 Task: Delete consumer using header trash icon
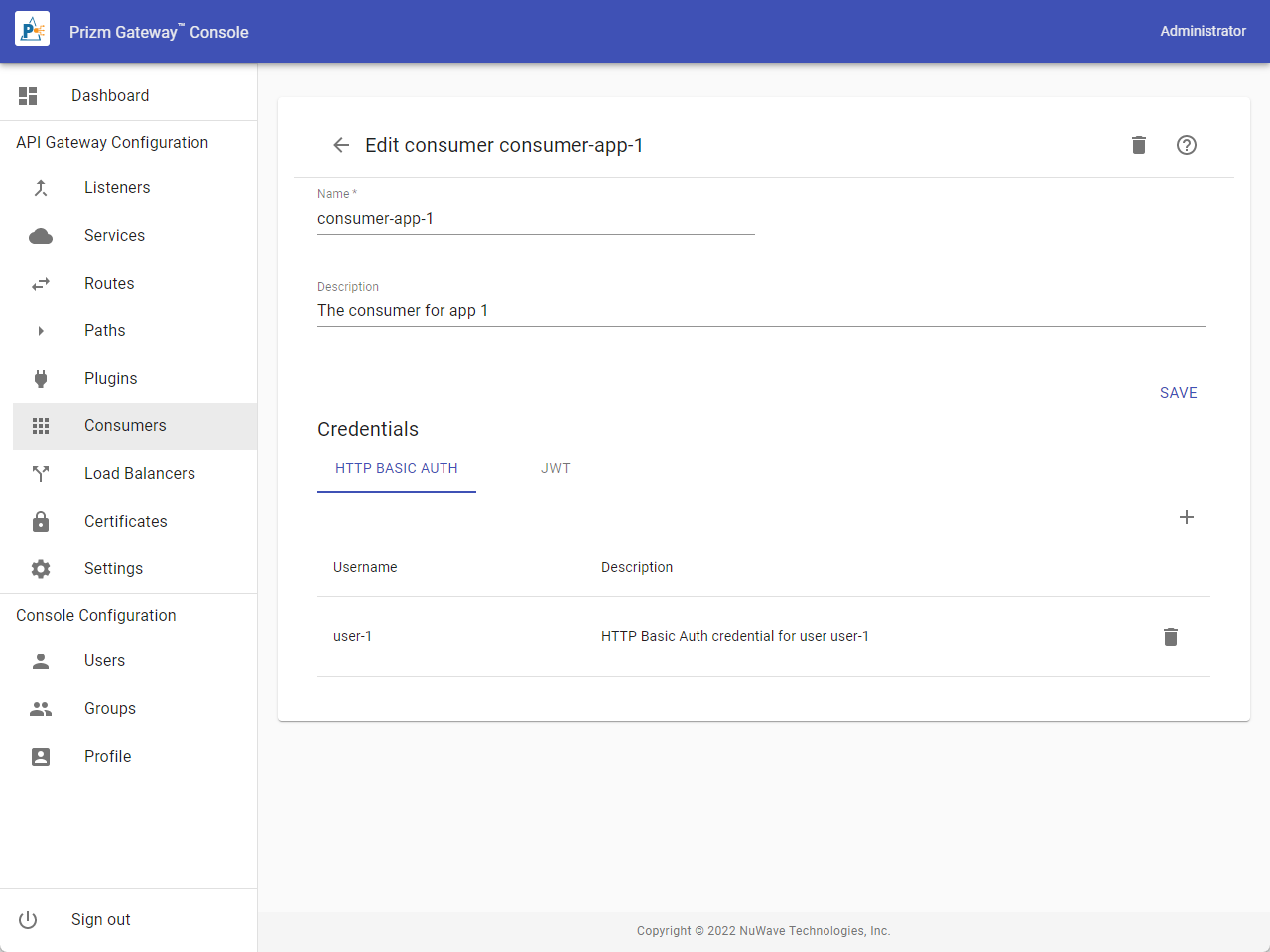coord(1139,145)
